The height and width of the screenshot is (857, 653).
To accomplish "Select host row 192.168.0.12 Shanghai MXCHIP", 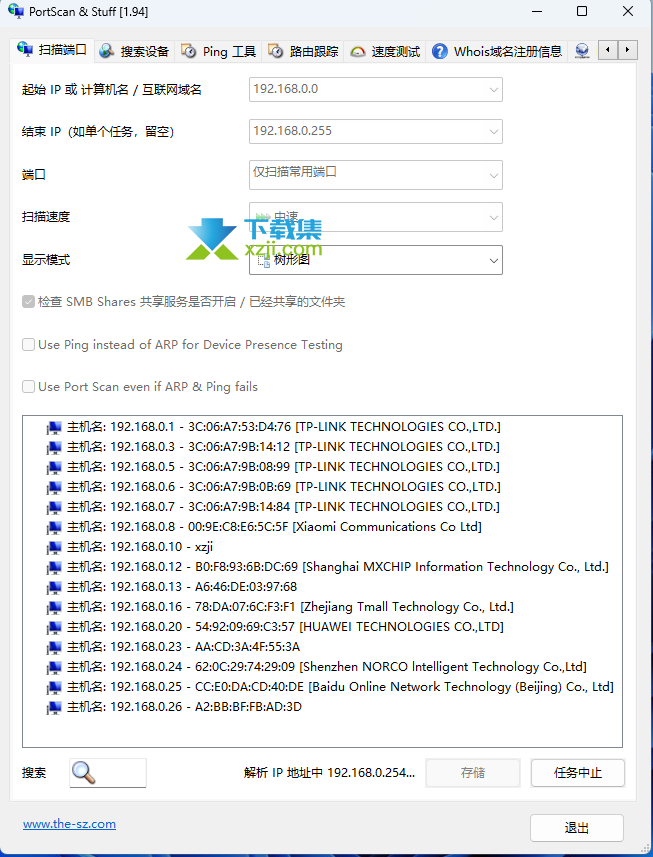I will point(328,567).
